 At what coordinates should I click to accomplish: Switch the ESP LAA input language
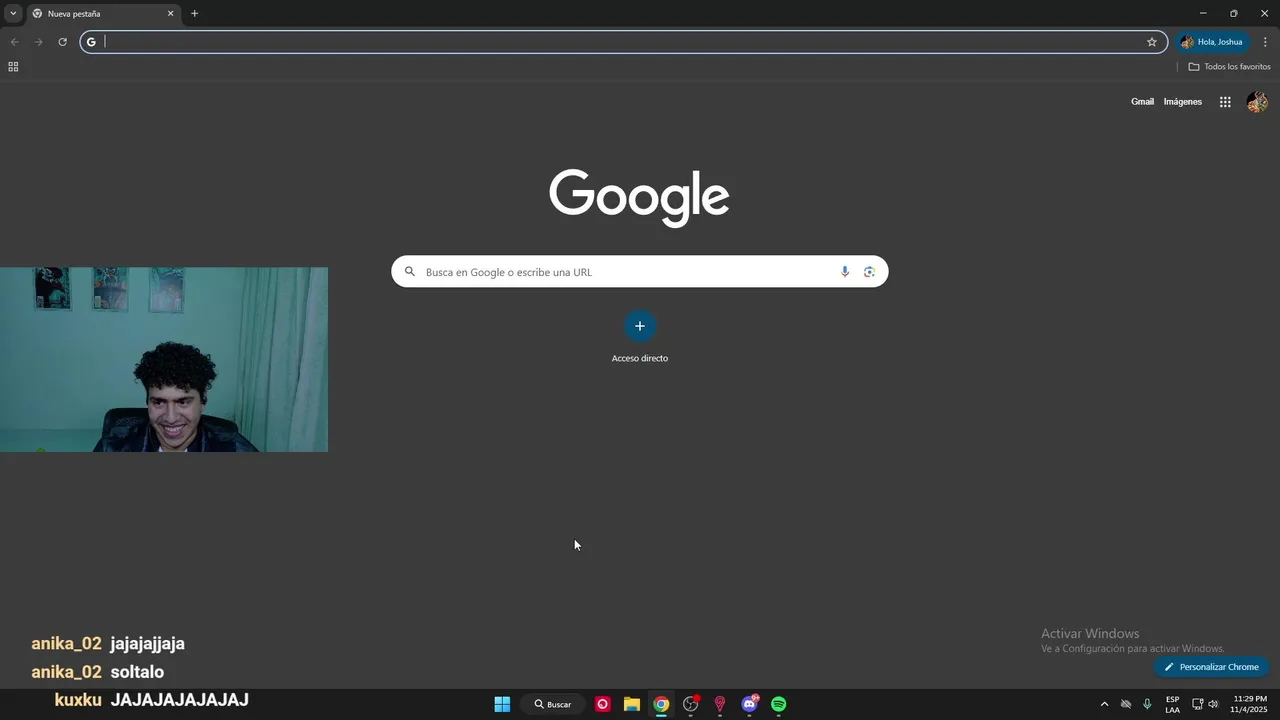point(1172,704)
